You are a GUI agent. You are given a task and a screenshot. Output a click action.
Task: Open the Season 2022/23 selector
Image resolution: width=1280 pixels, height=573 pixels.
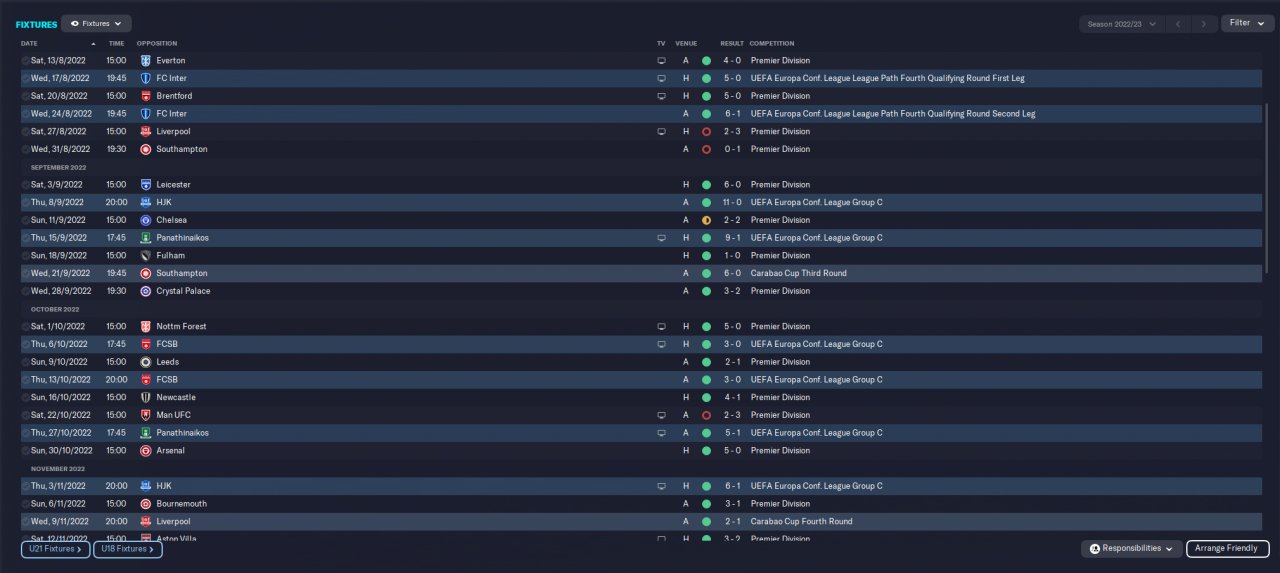pyautogui.click(x=1122, y=23)
